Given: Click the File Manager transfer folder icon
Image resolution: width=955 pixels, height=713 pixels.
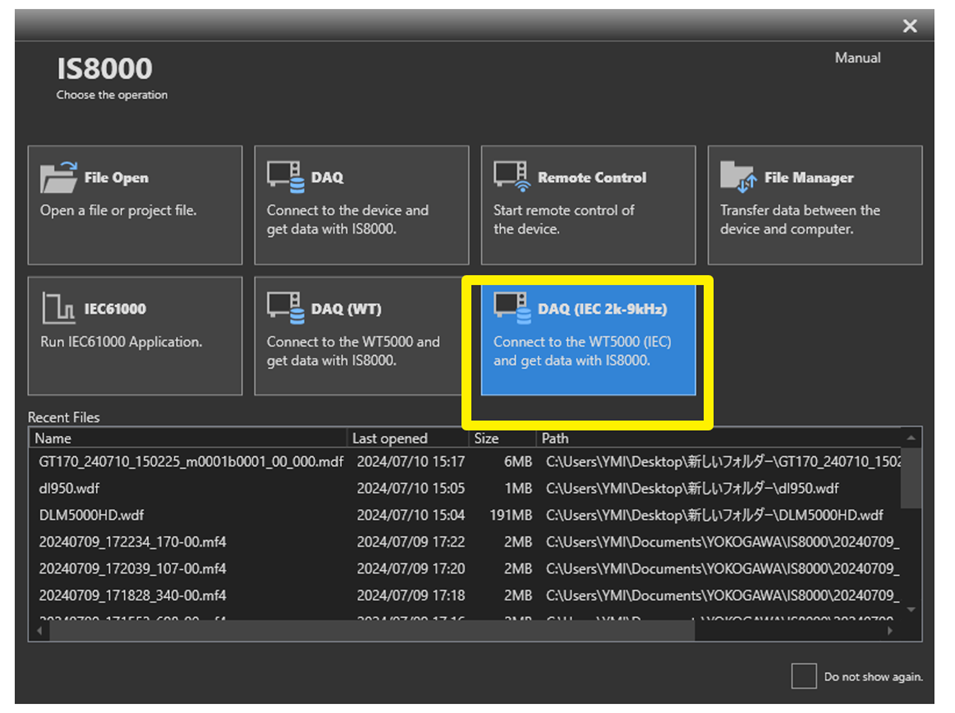Looking at the screenshot, I should click(738, 177).
